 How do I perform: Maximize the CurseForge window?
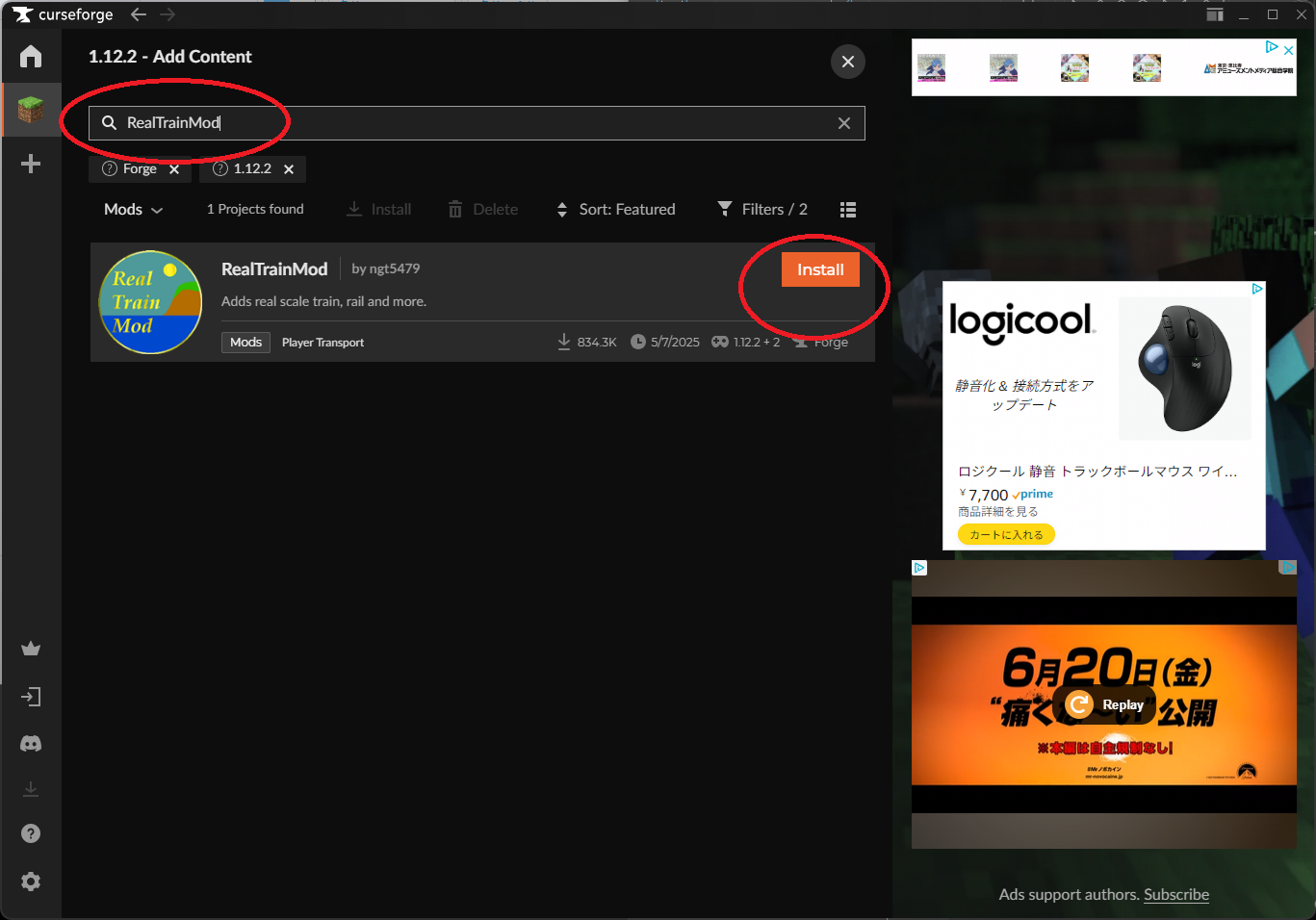(x=1273, y=14)
